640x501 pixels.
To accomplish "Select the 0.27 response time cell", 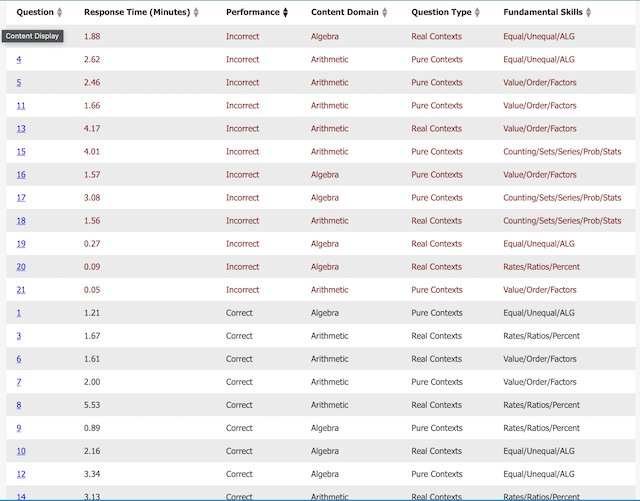I will 92,244.
